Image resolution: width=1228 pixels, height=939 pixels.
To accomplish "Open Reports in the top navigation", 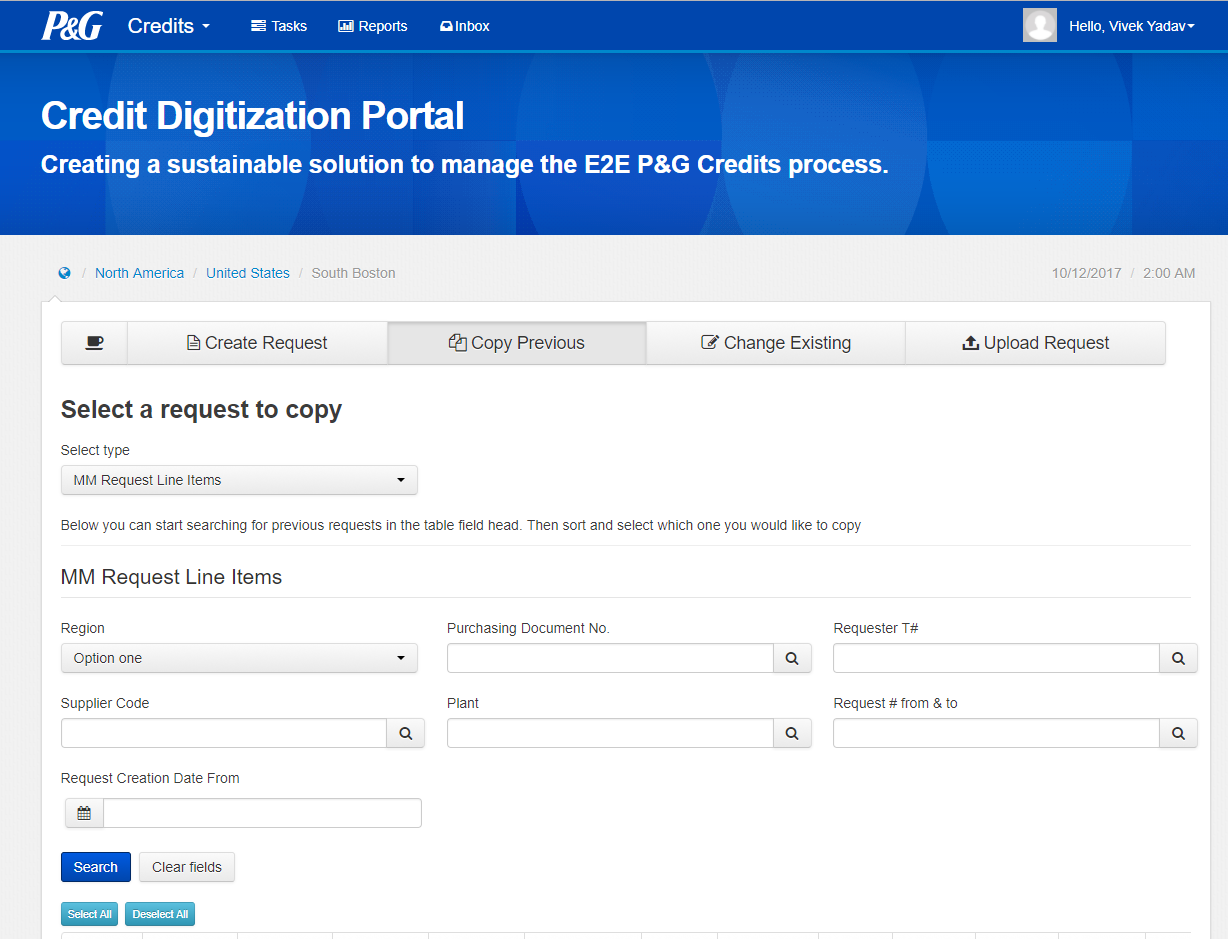I will tap(373, 26).
